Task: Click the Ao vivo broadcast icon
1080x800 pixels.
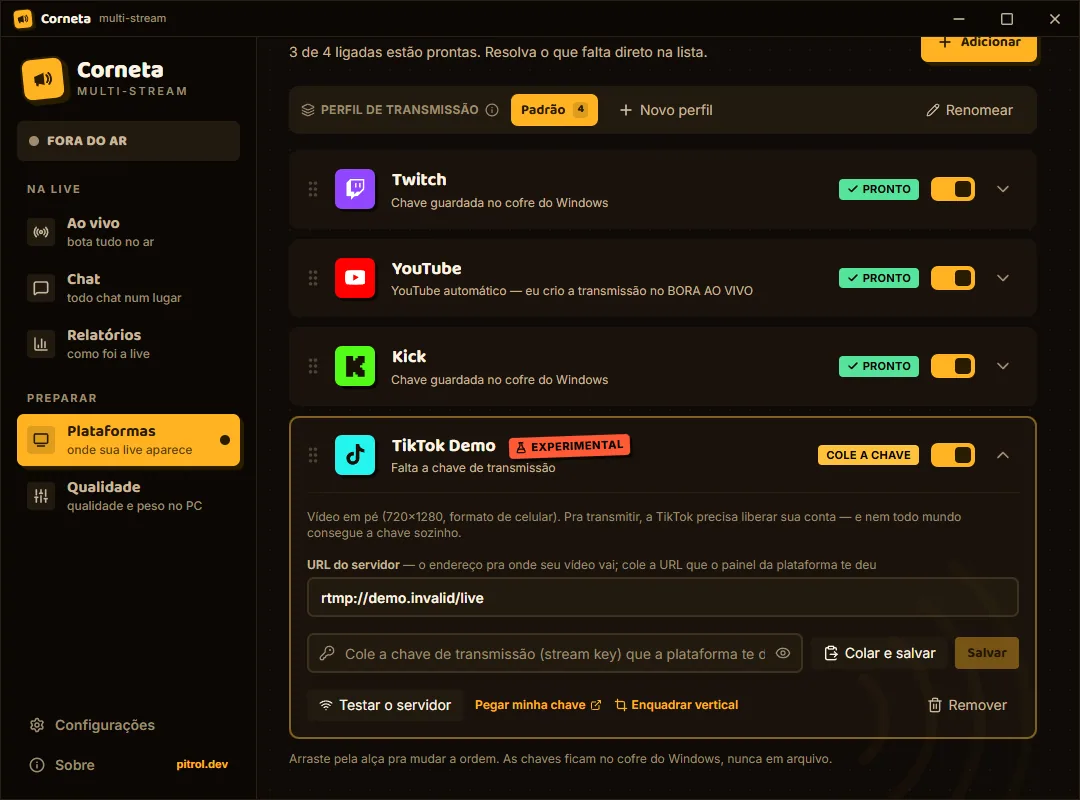Action: click(41, 232)
